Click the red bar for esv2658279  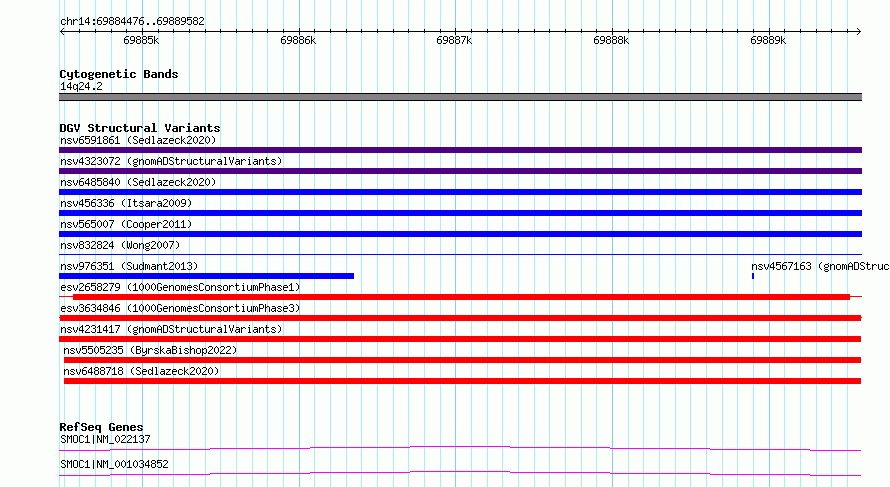pos(461,297)
